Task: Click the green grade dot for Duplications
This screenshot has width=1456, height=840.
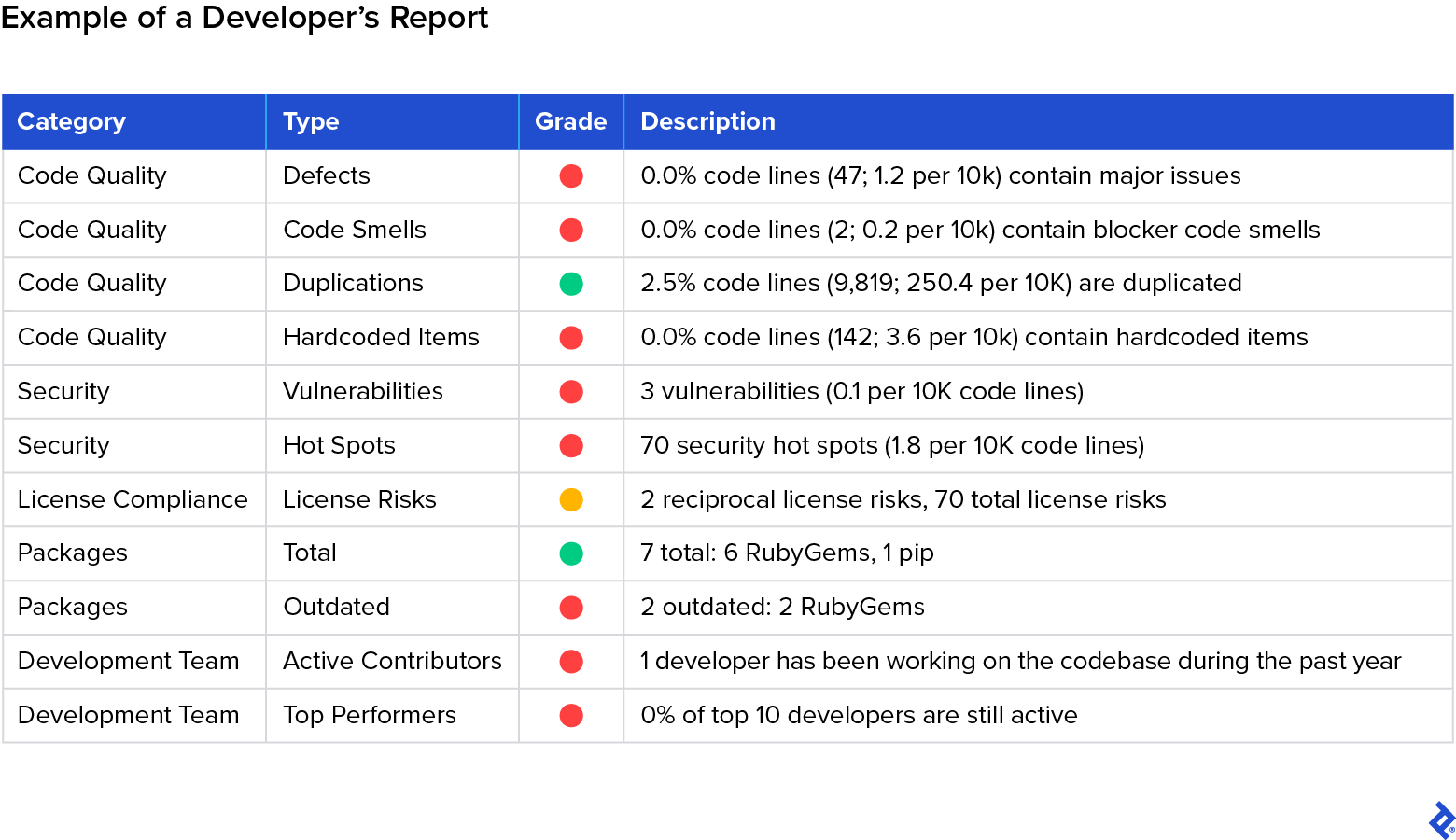Action: click(x=570, y=284)
